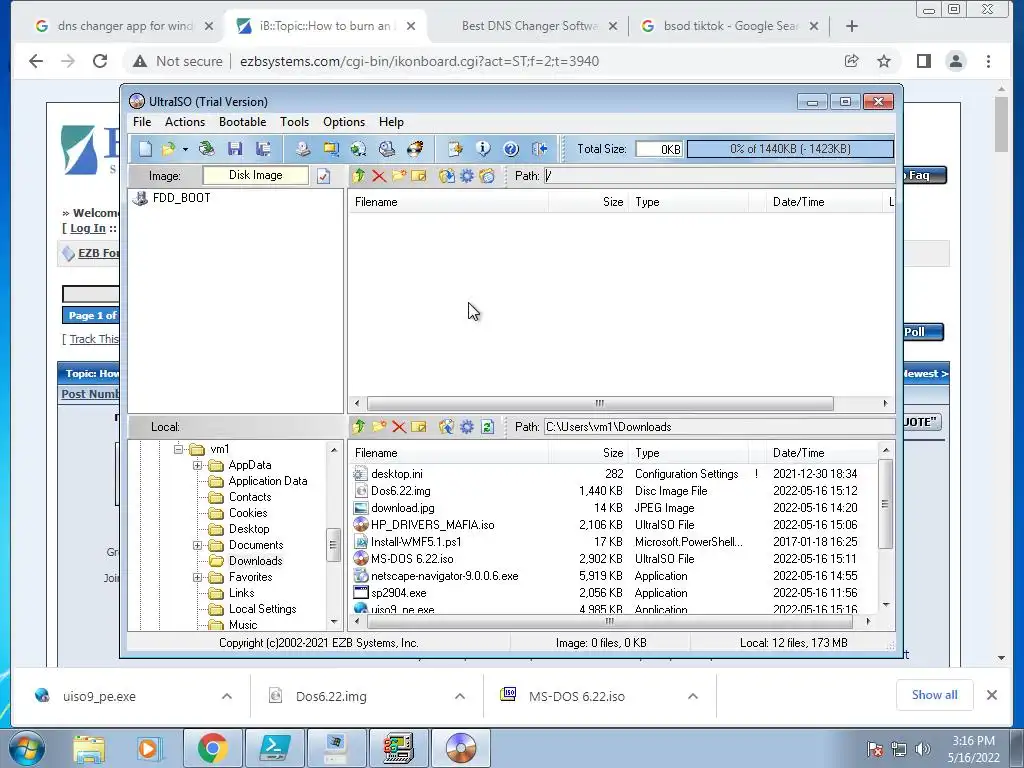The width and height of the screenshot is (1024, 768).
Task: Open Chrome from the Windows taskbar
Action: pos(212,748)
